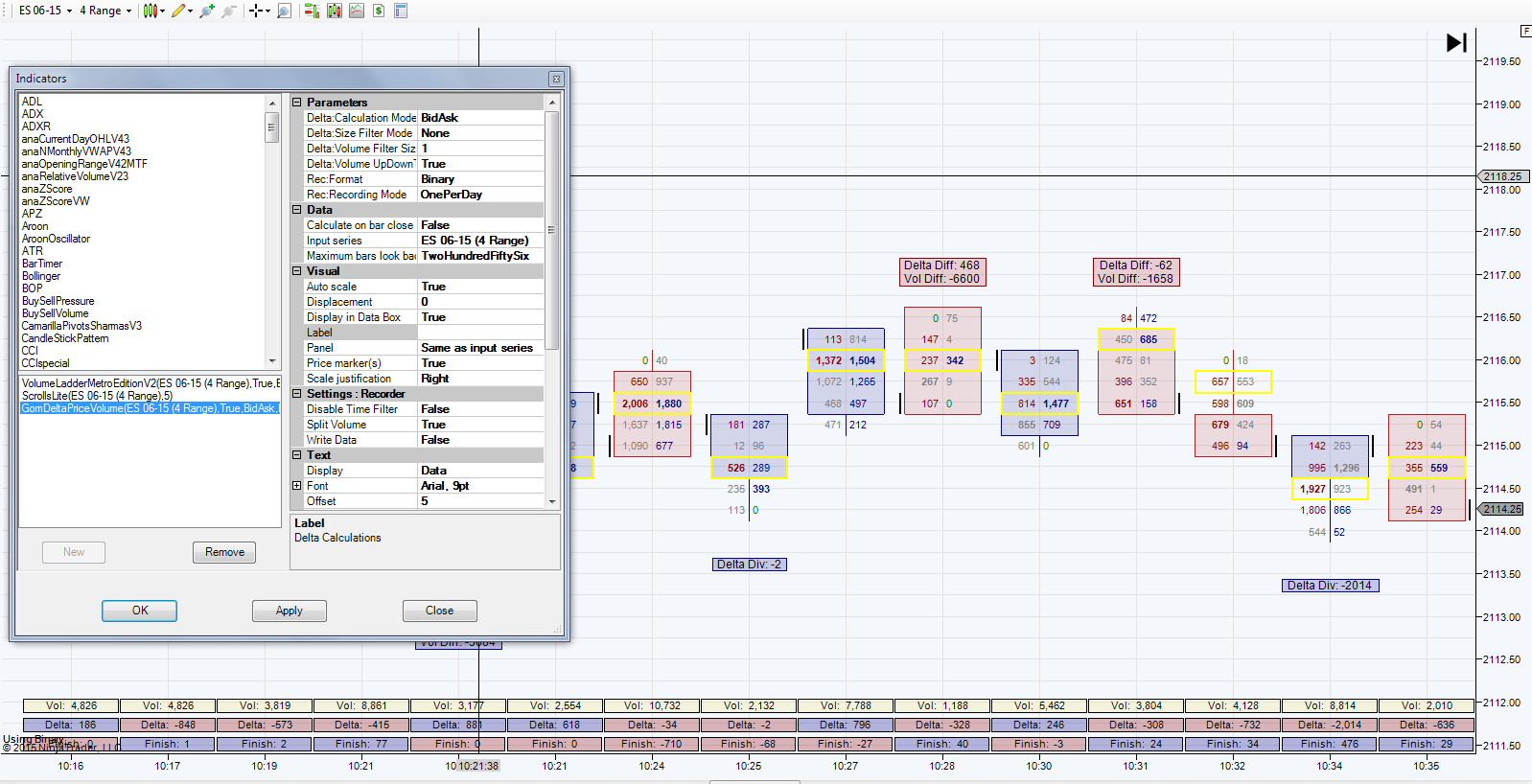Toggle the Chart Trader icon
1532x784 pixels.
pos(312,11)
